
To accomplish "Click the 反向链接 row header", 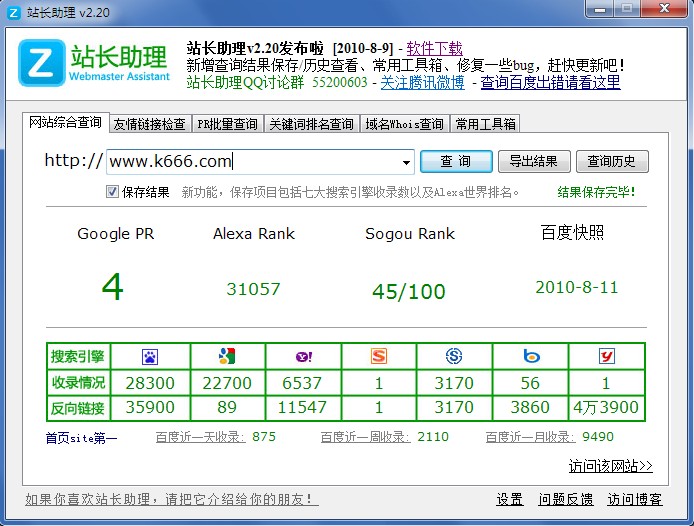I will [x=78, y=408].
